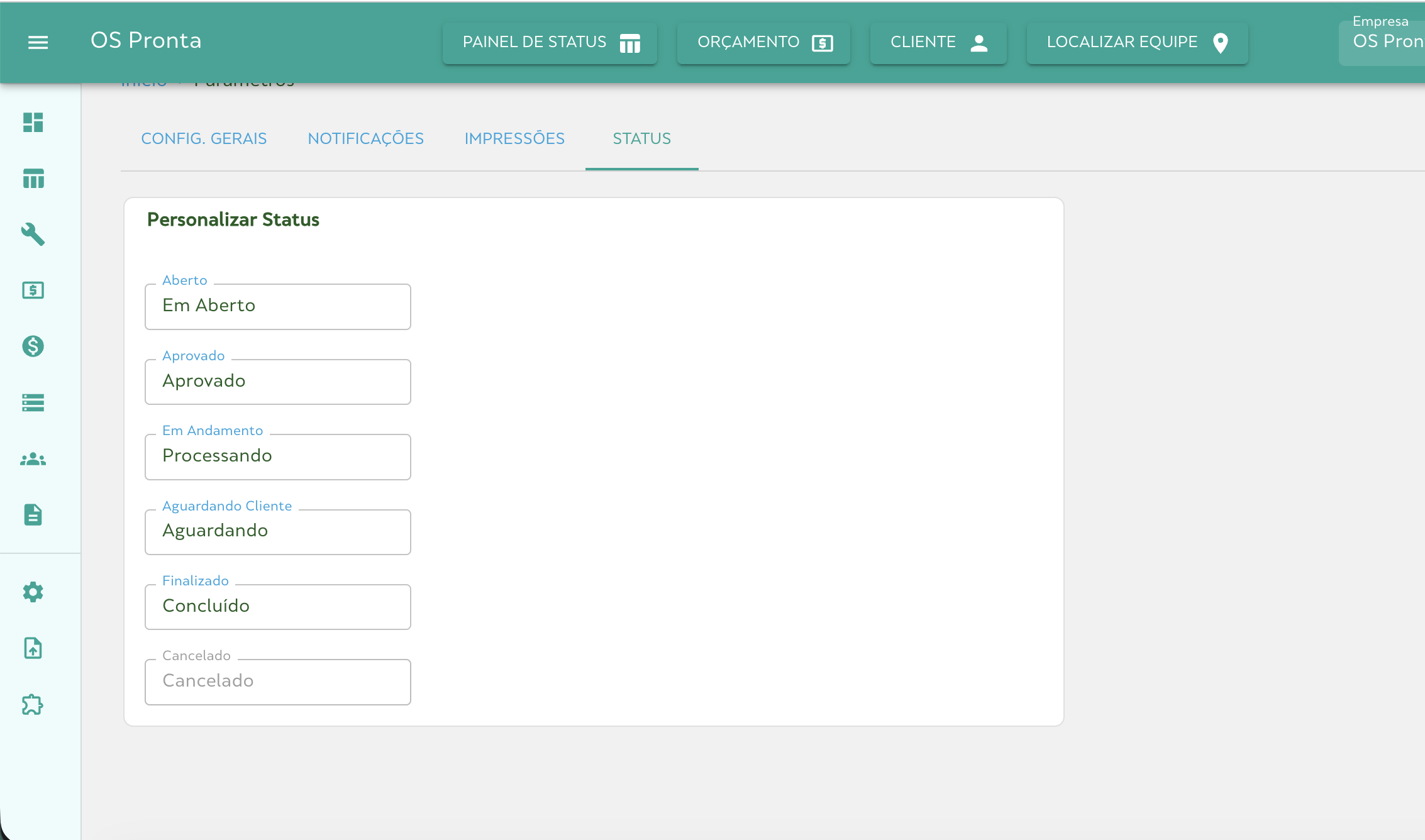Select the wrench service orders icon

point(33,235)
